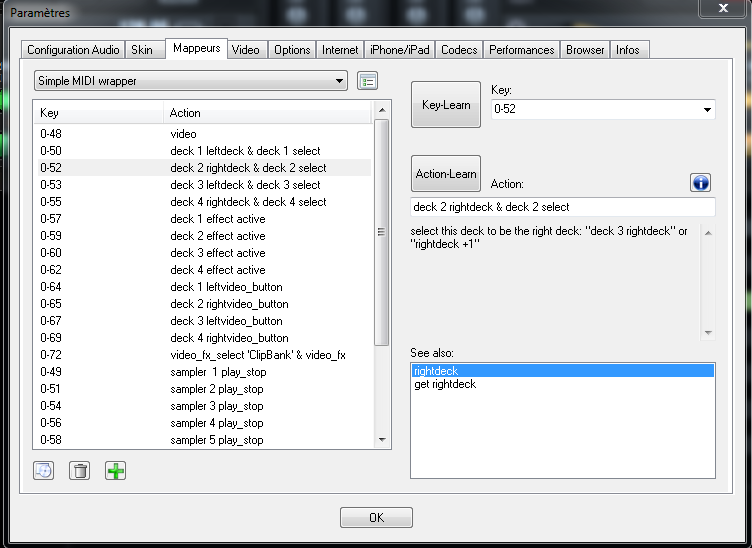Select 'get rightdeck' in See also list

pos(445,384)
